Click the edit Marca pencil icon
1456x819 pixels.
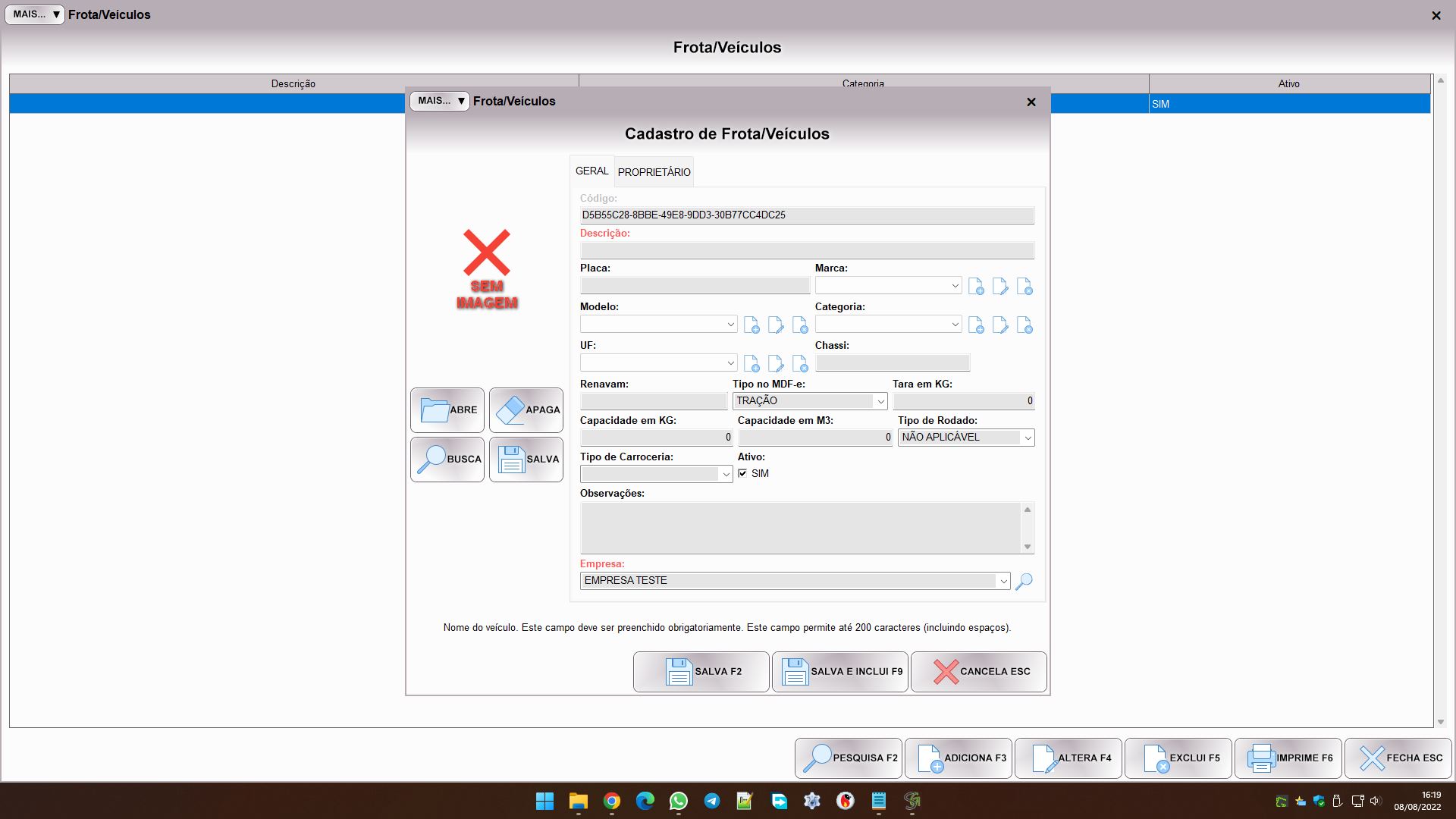click(x=1000, y=287)
